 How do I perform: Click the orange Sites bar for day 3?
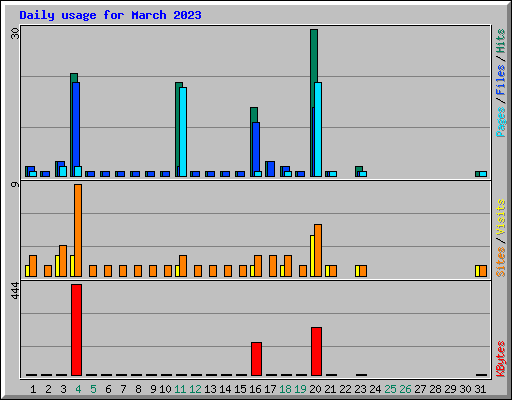coord(63,261)
